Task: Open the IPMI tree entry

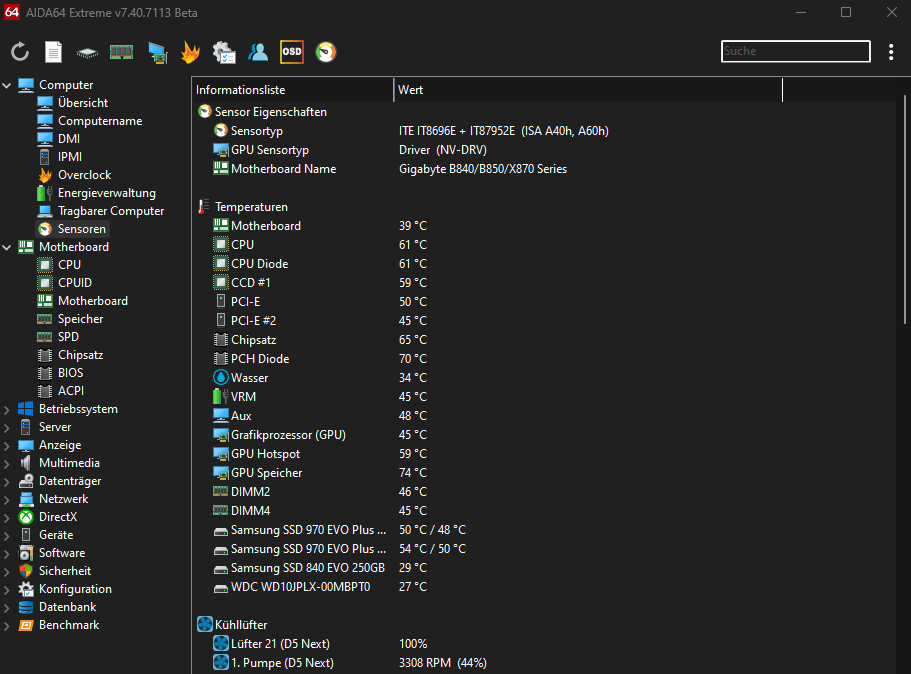Action: (x=60, y=157)
